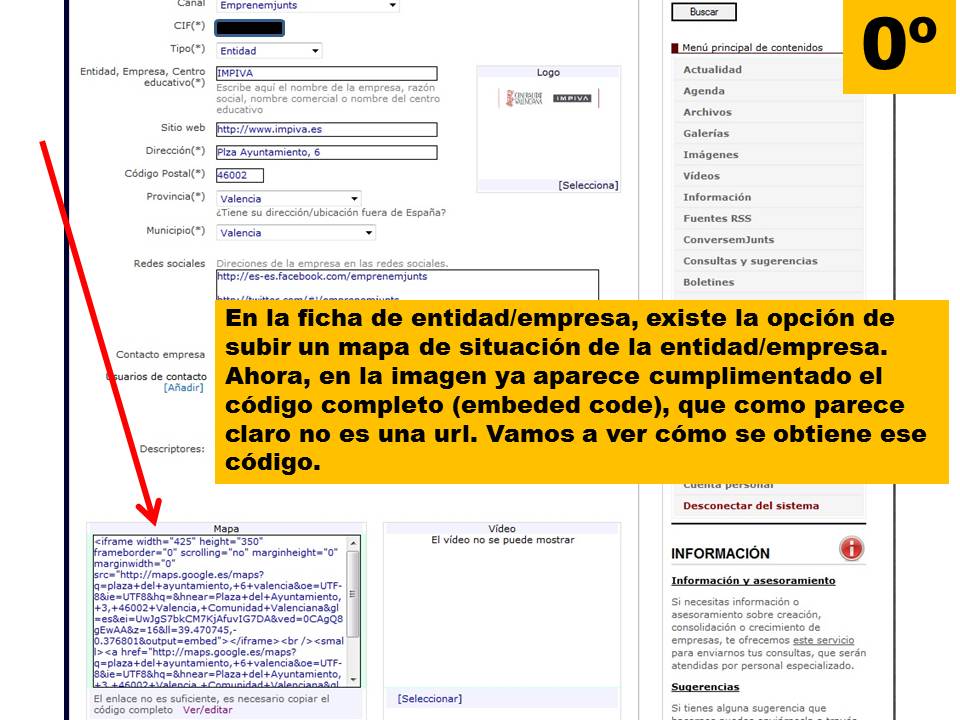
Task: Click the Sitio web input field
Action: 326,130
